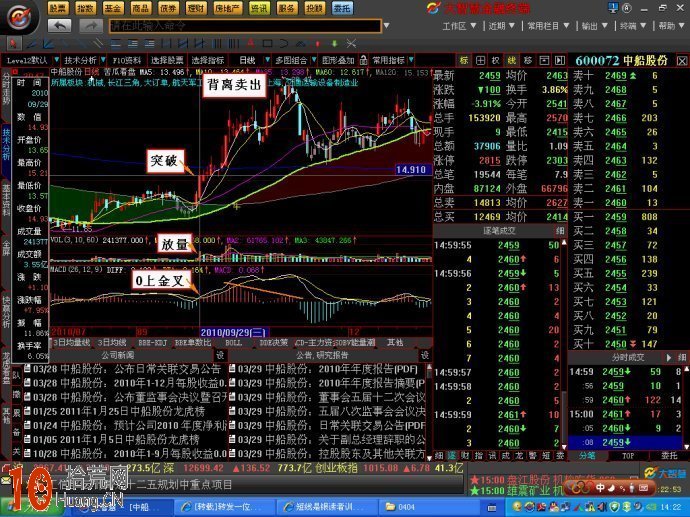Open the 帮助 menu
Viewport: 690px width, 517px height.
tap(671, 26)
